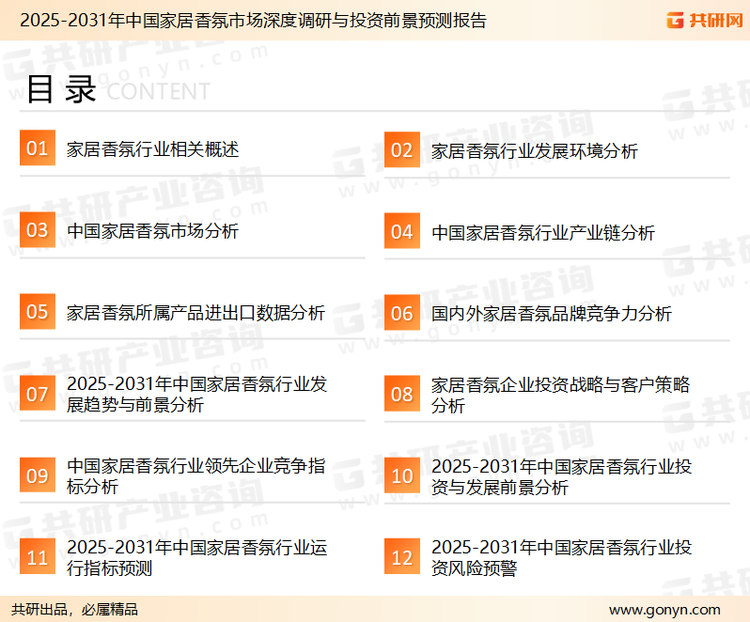Select chapter title 中国家居香氛行业产业链分析
Image resolution: width=750 pixels, height=622 pixels.
pyautogui.click(x=543, y=233)
